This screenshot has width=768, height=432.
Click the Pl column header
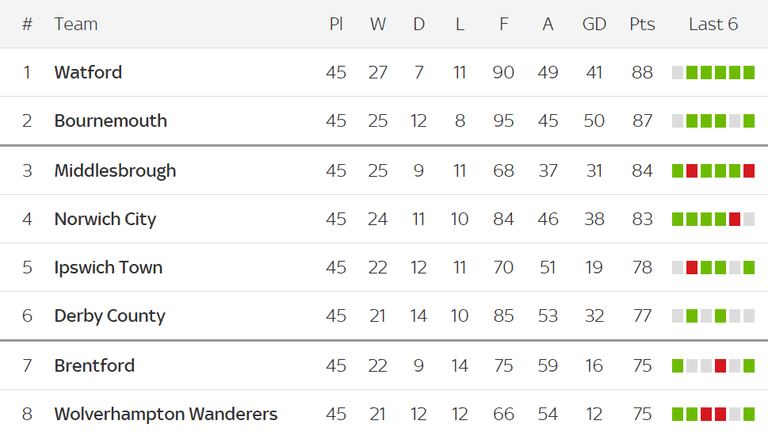point(336,24)
